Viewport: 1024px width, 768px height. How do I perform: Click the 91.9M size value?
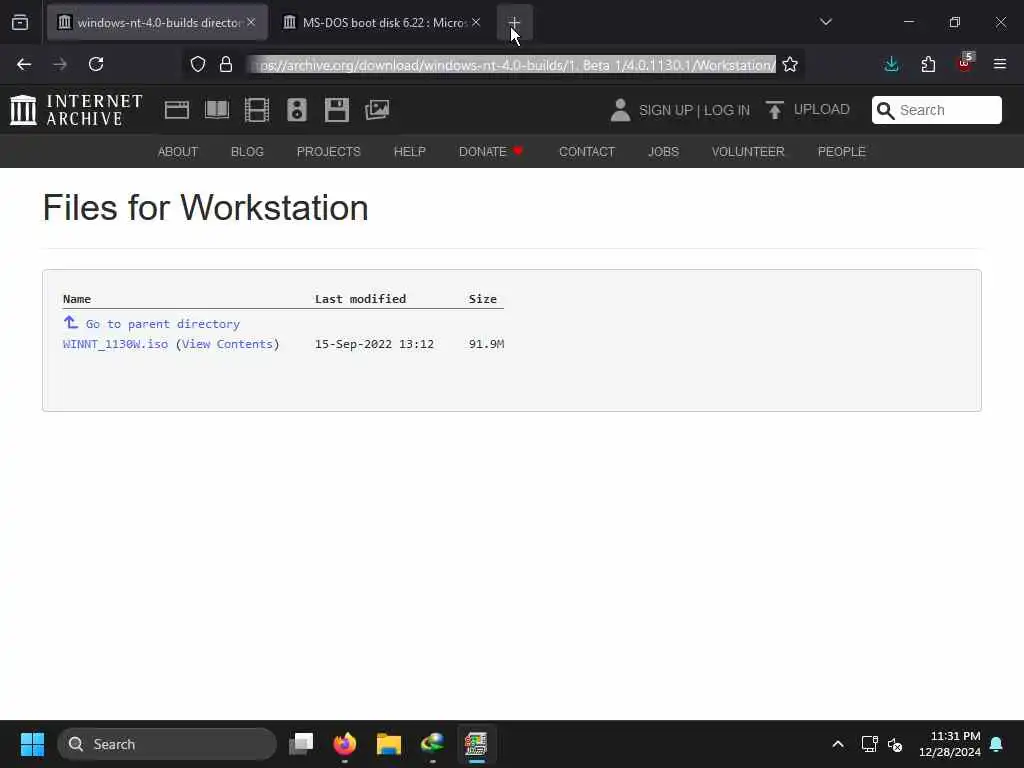coord(487,344)
